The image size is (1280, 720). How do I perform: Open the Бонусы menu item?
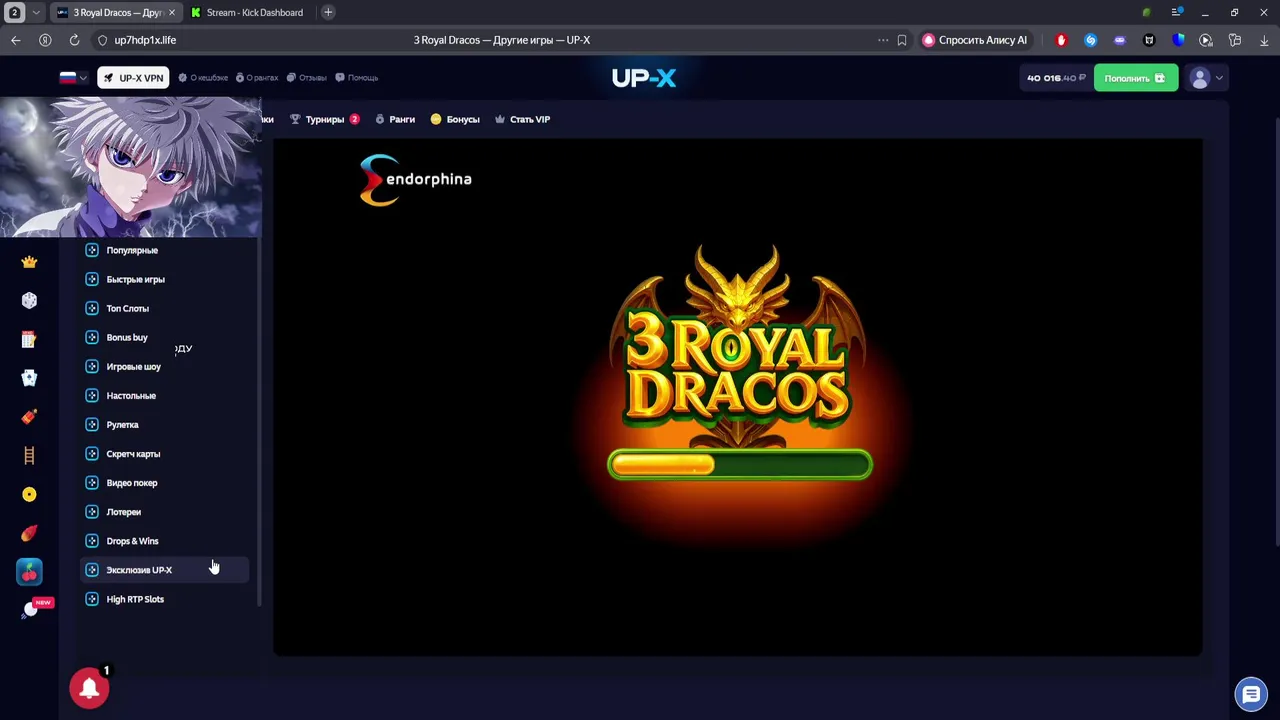pos(455,119)
